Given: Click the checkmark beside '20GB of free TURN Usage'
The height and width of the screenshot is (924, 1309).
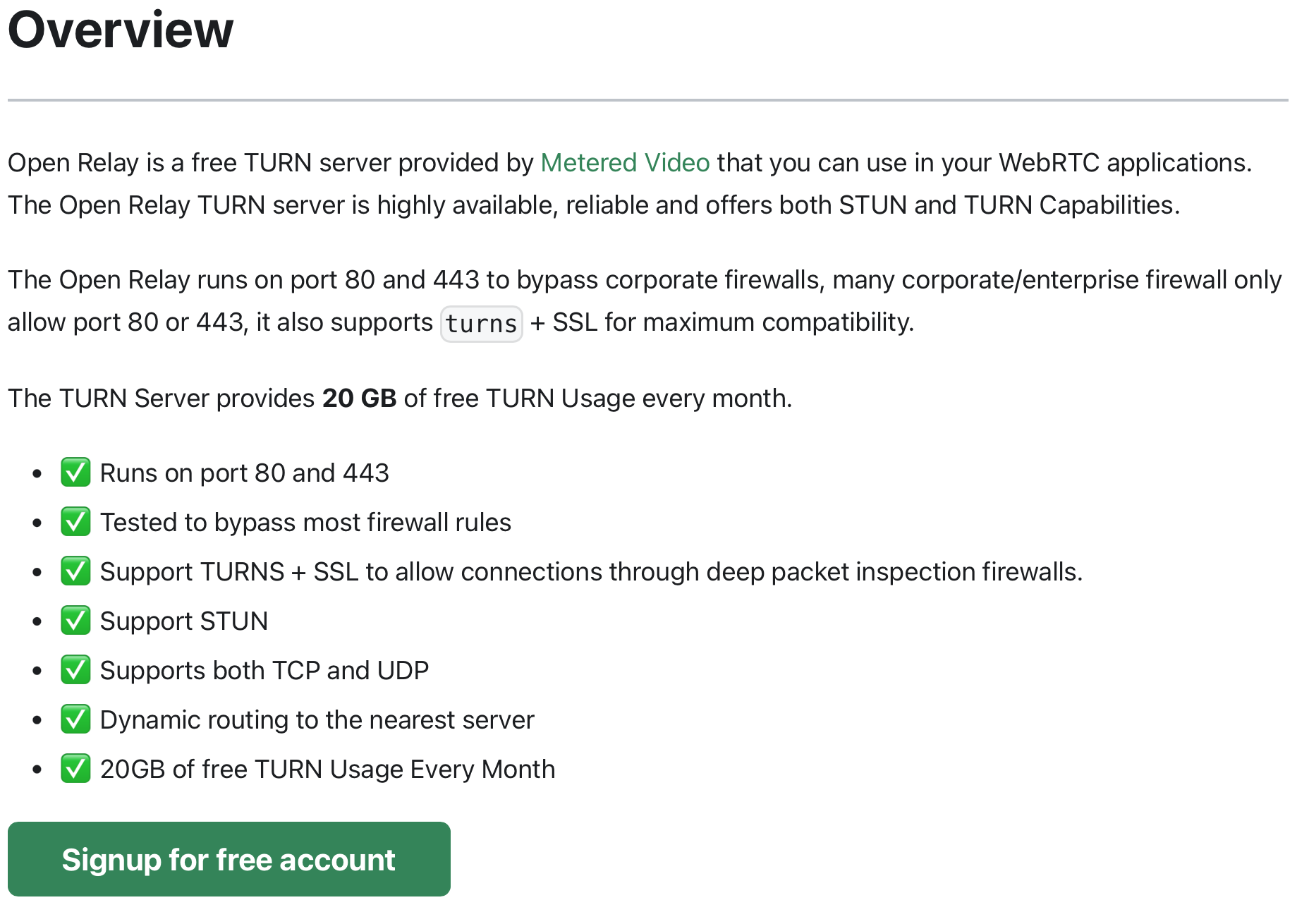Looking at the screenshot, I should [75, 769].
